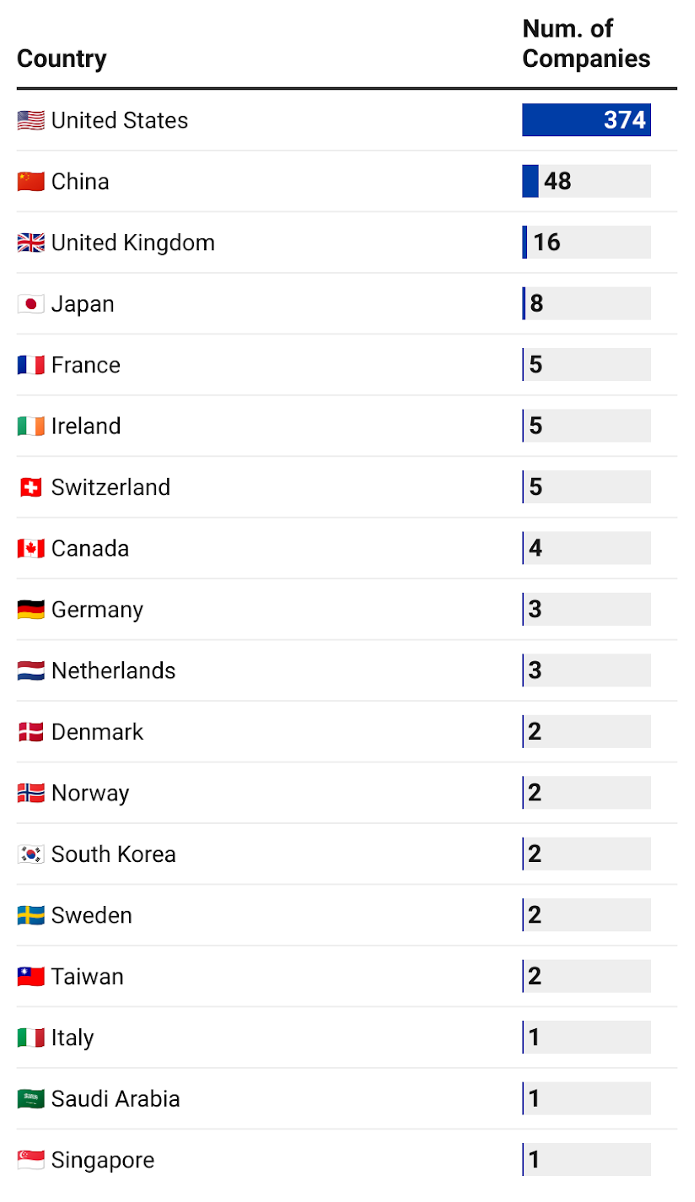Click the Netherlands country name
This screenshot has width=695, height=1202.
113,671
